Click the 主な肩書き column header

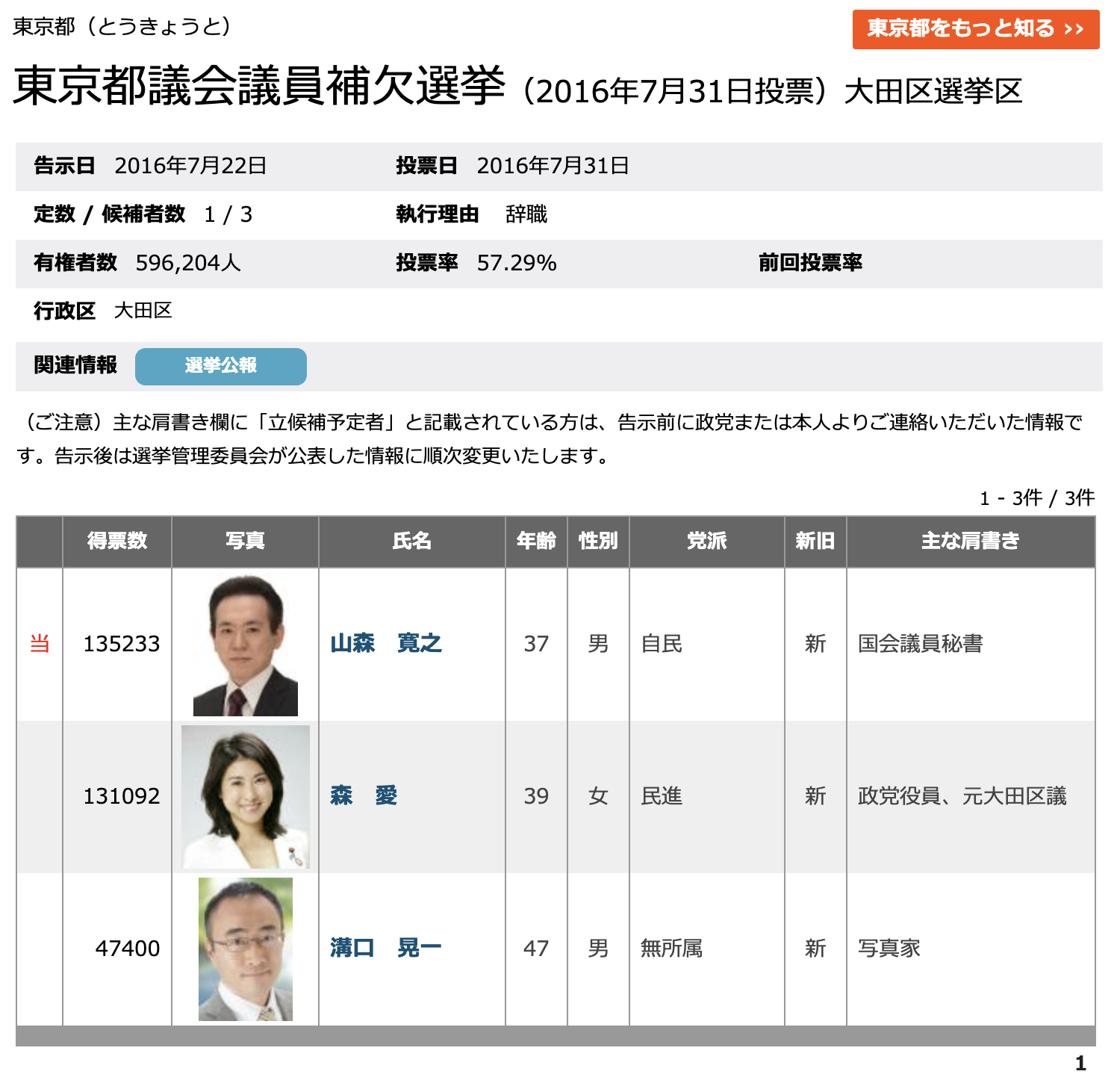point(971,541)
